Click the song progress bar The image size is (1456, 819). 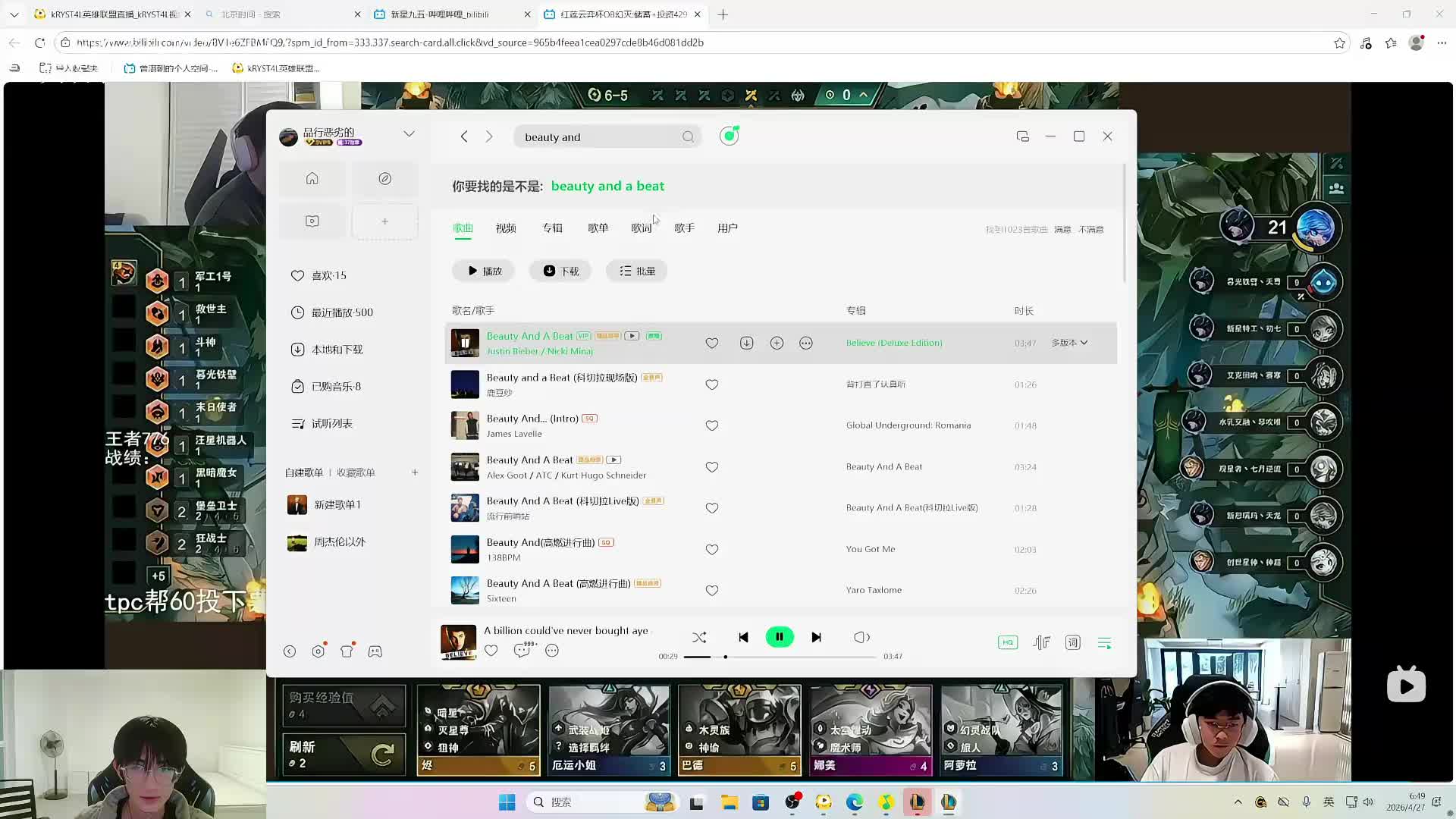coord(781,657)
